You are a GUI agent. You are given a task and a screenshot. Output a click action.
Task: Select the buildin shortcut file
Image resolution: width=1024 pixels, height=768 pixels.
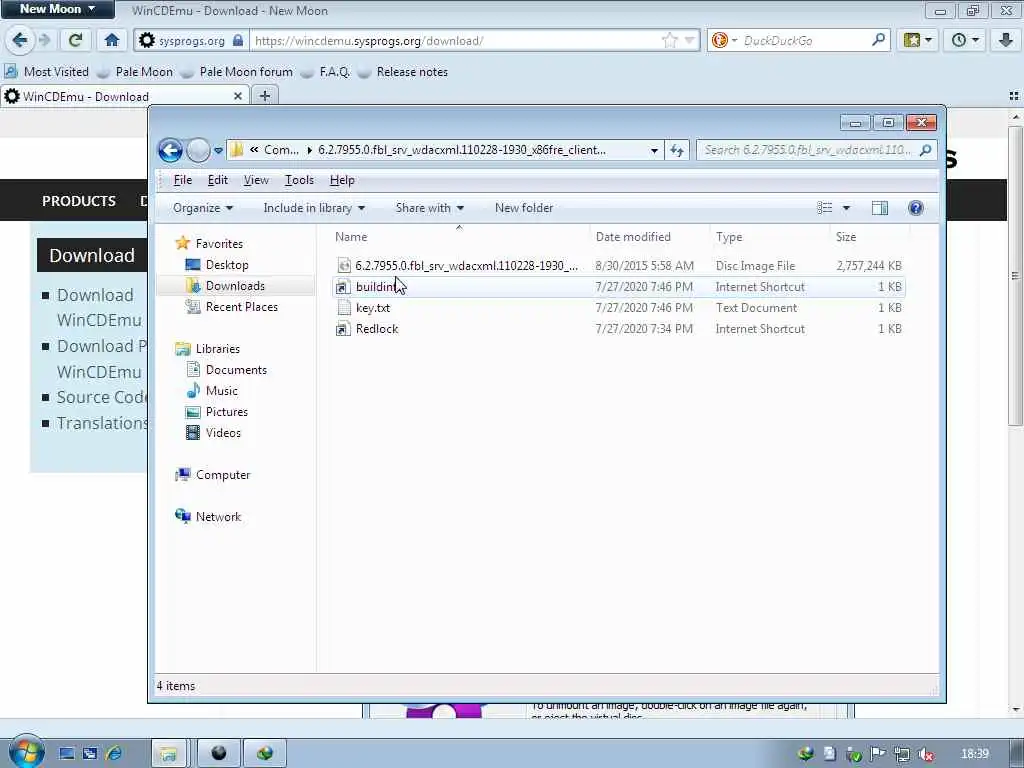pos(376,287)
